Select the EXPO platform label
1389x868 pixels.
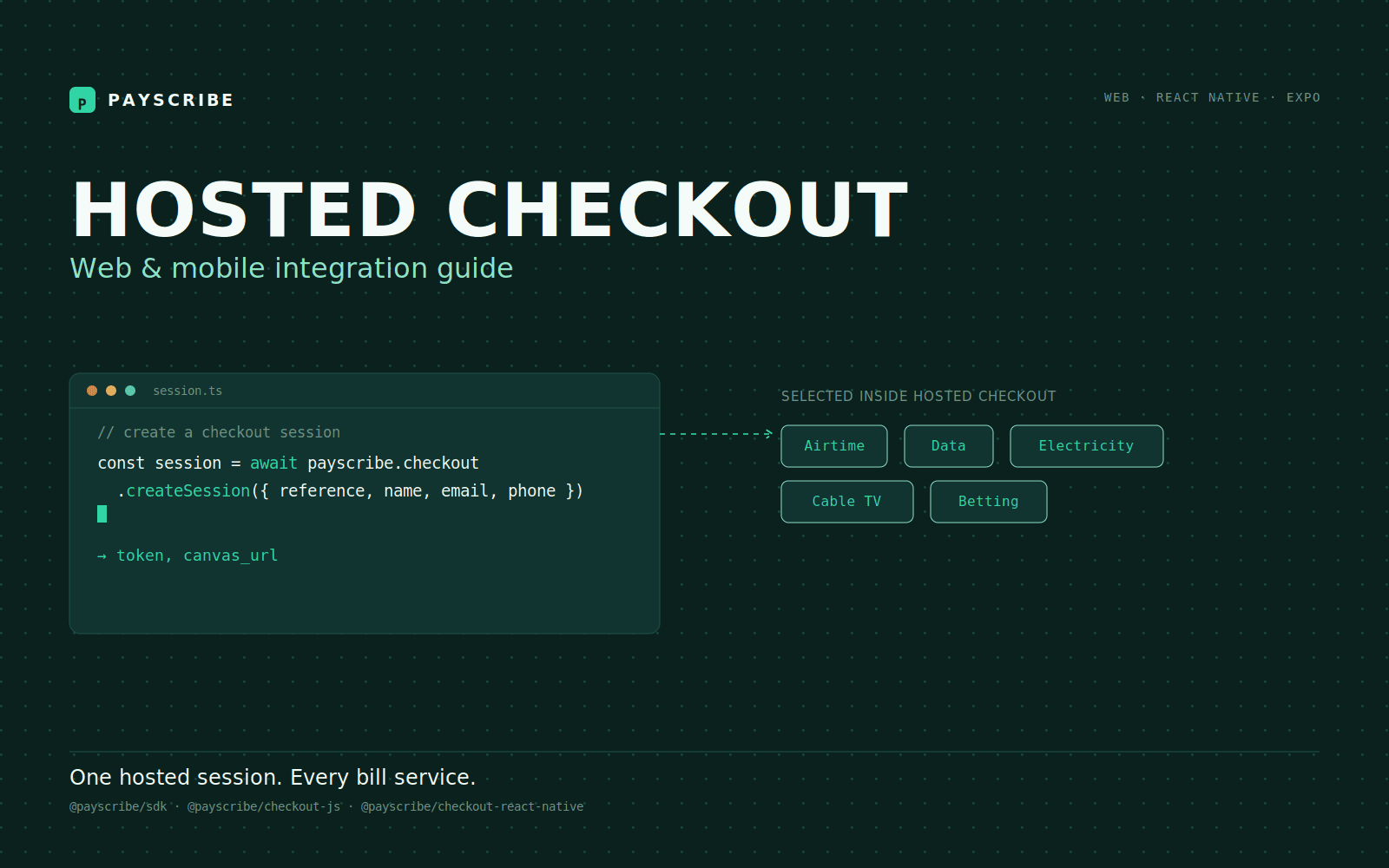1303,97
